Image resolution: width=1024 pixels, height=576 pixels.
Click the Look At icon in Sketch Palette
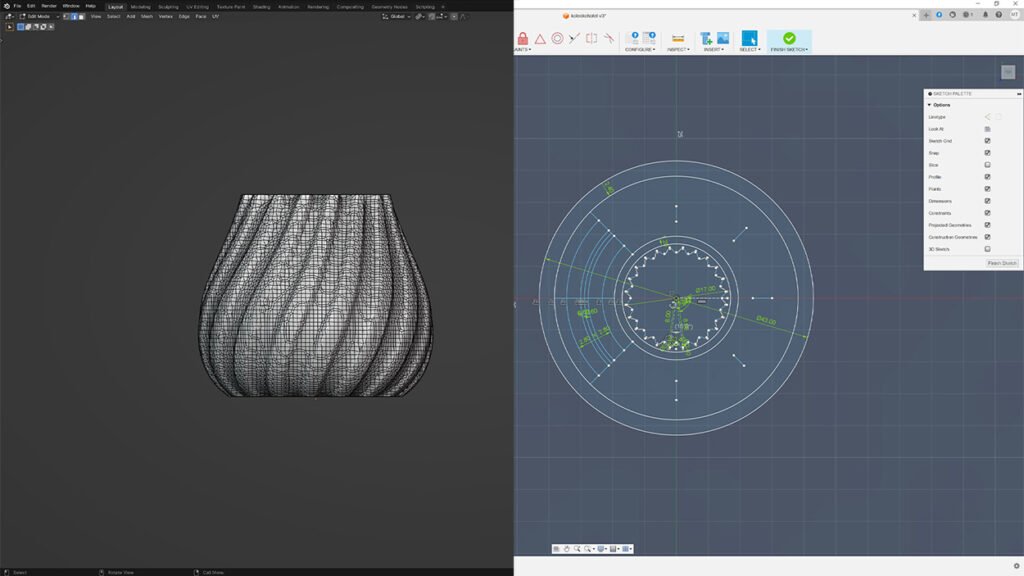coord(987,129)
